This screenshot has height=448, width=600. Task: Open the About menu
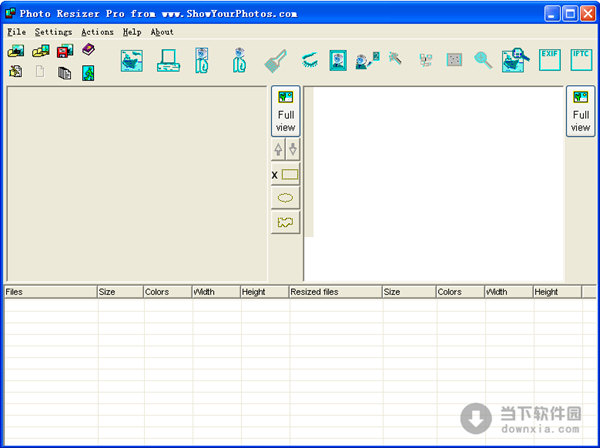pyautogui.click(x=162, y=32)
